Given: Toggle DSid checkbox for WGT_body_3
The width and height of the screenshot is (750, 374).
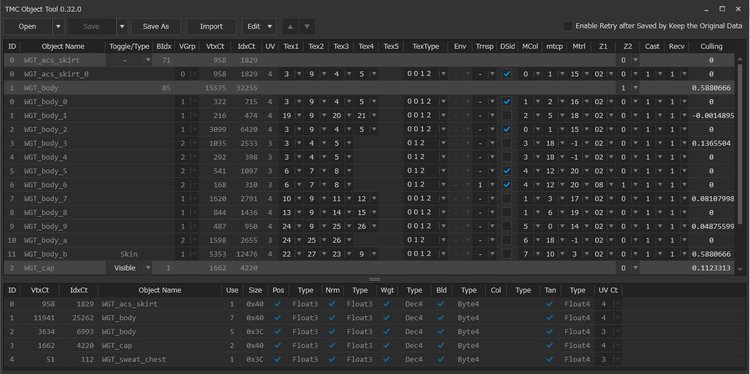Looking at the screenshot, I should click(x=507, y=143).
